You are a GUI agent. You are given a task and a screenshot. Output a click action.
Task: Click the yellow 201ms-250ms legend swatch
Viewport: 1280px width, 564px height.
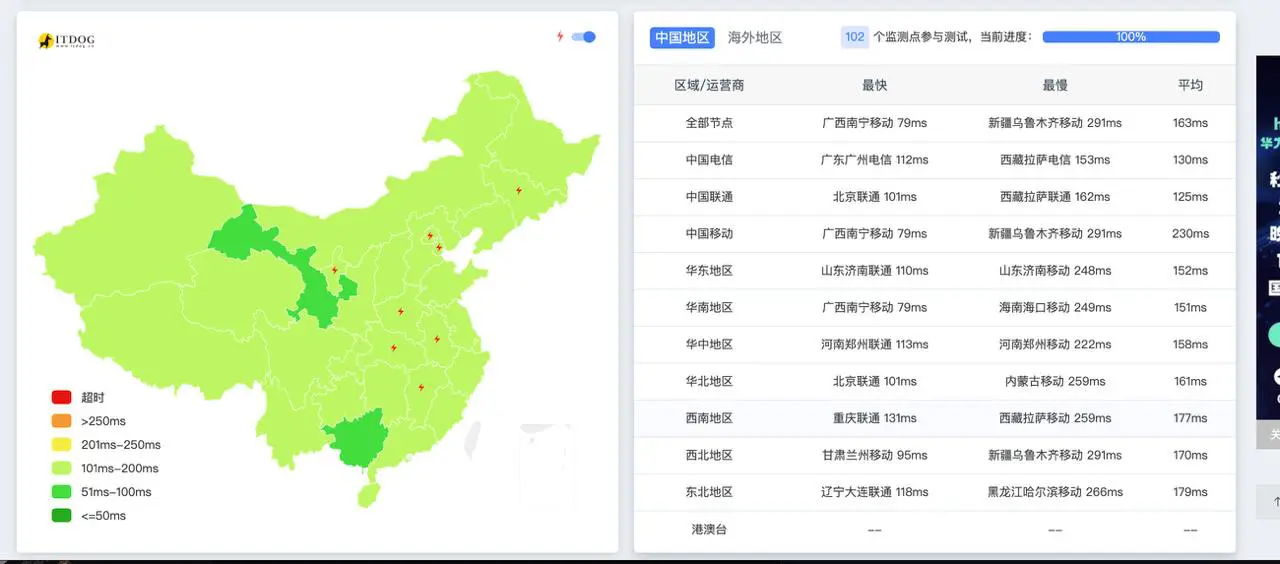[x=61, y=445]
